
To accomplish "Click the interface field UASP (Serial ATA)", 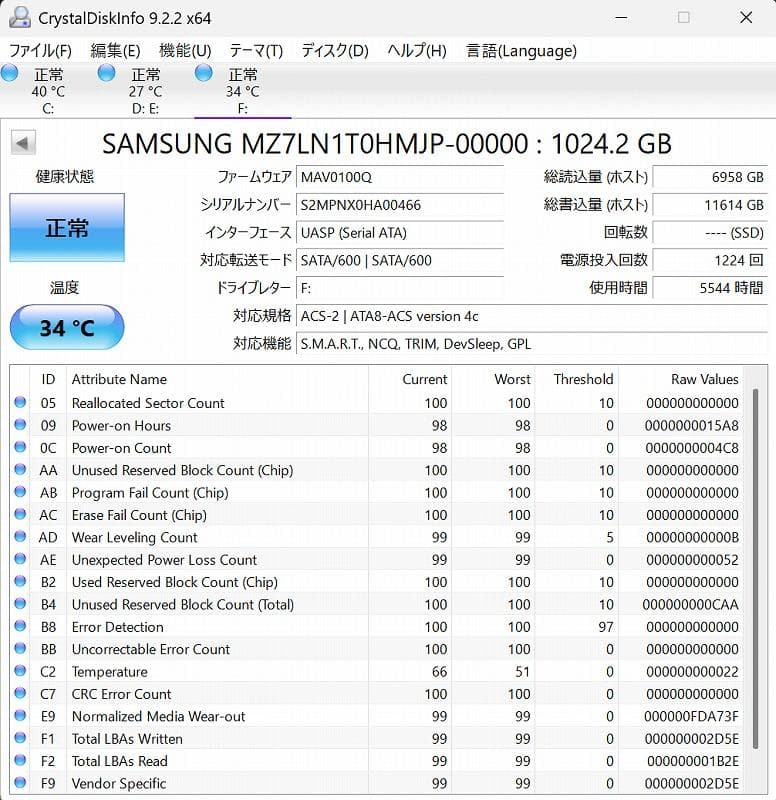I will (x=399, y=233).
